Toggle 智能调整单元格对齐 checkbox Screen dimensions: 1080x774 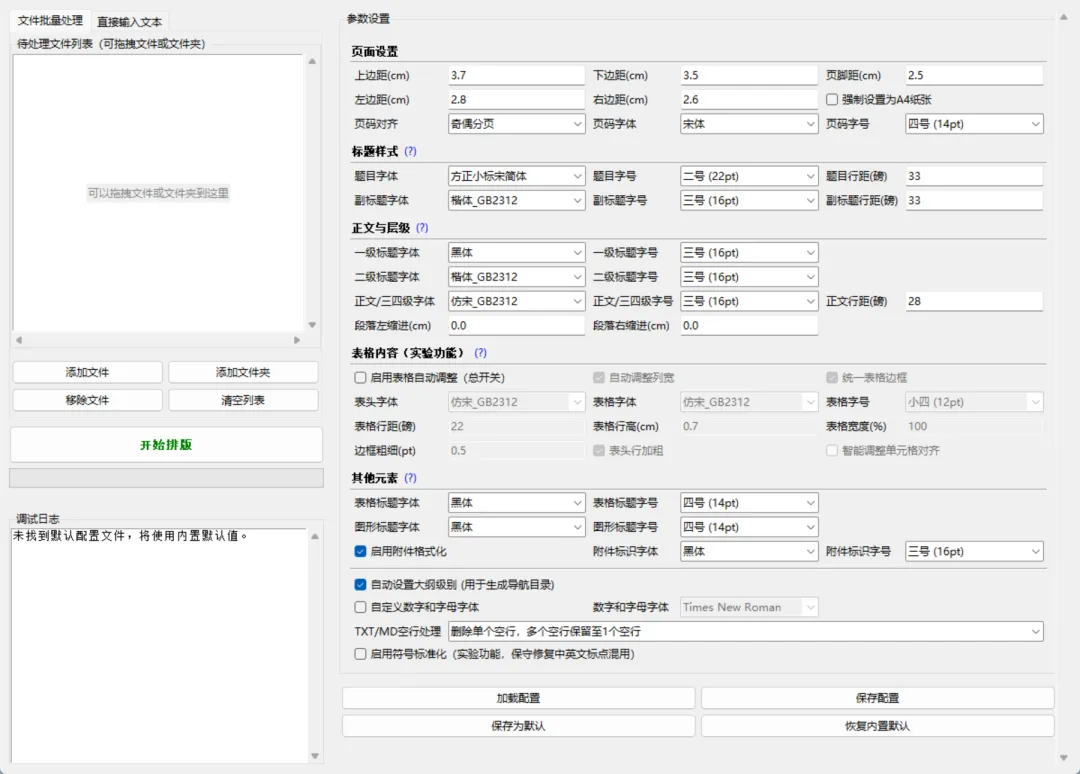[x=832, y=450]
